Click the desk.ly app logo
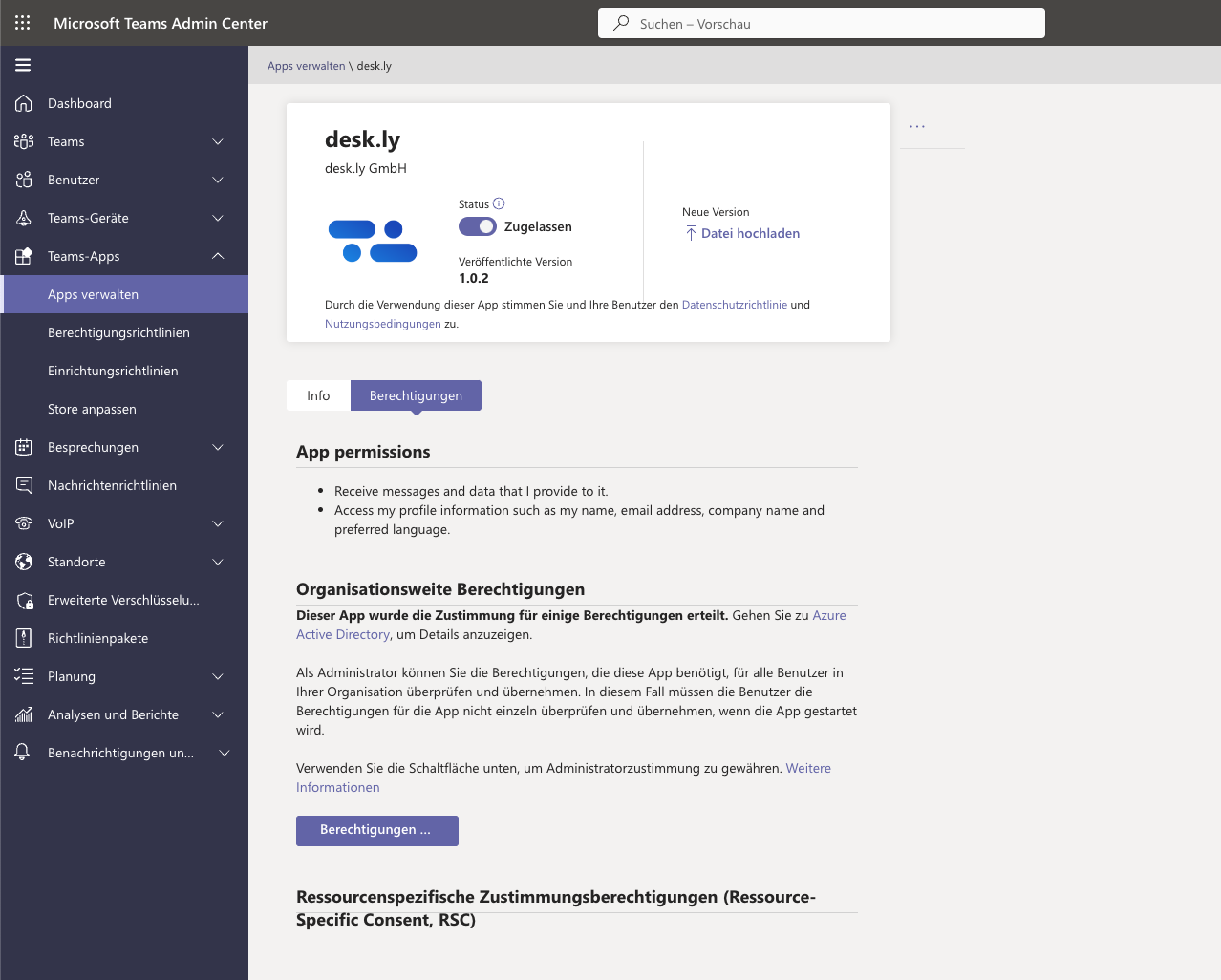This screenshot has height=980, width=1221. click(373, 241)
